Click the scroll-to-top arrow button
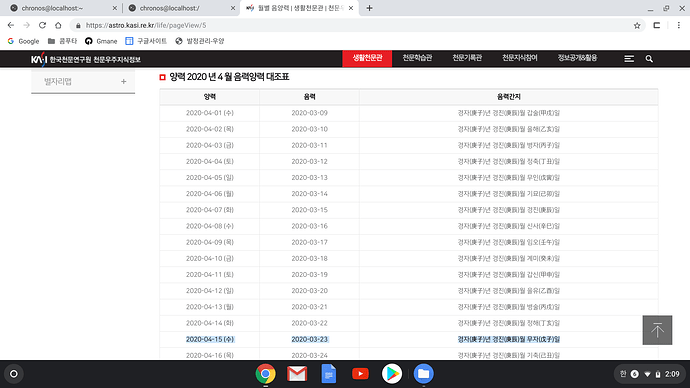This screenshot has width=690, height=388. point(657,330)
